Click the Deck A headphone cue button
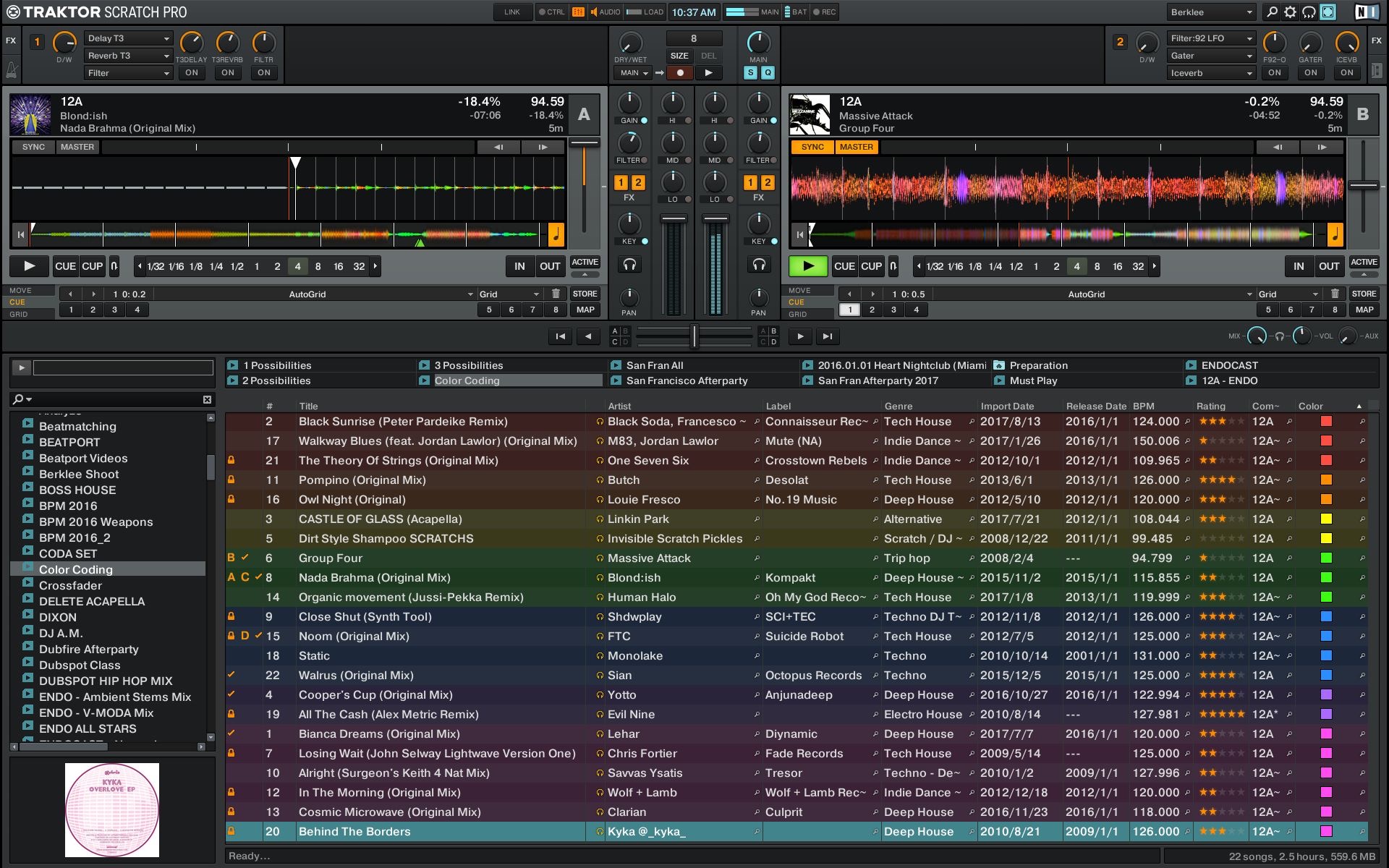Image resolution: width=1389 pixels, height=868 pixels. 629,265
